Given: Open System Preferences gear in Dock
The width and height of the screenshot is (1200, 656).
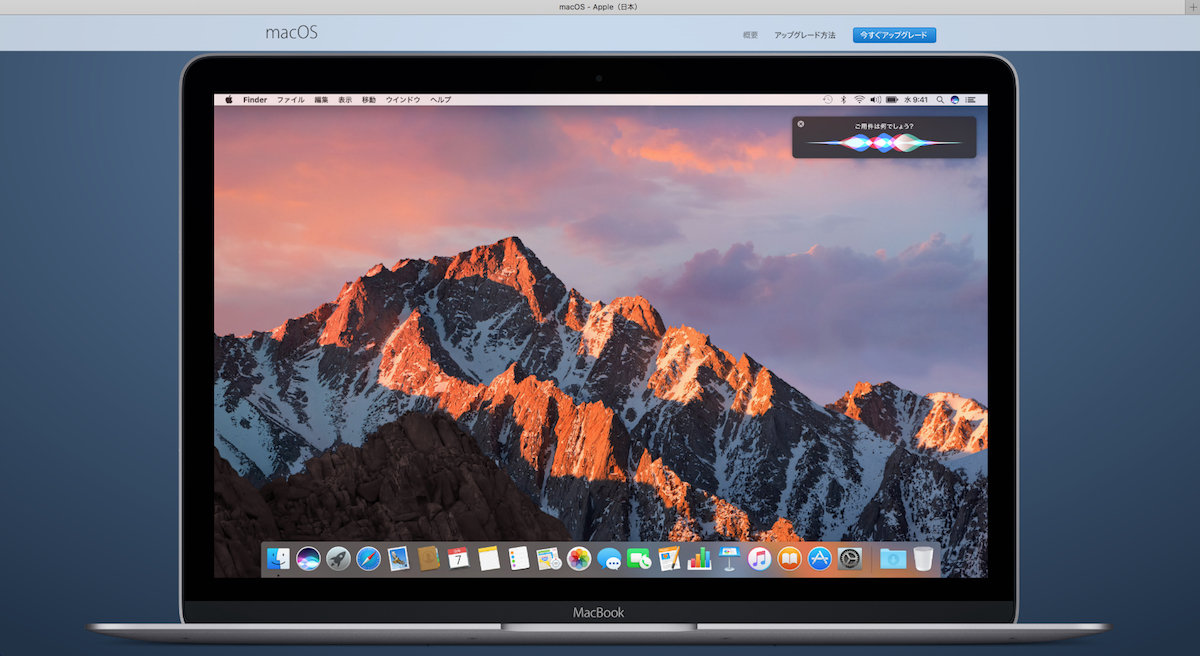Looking at the screenshot, I should (850, 559).
